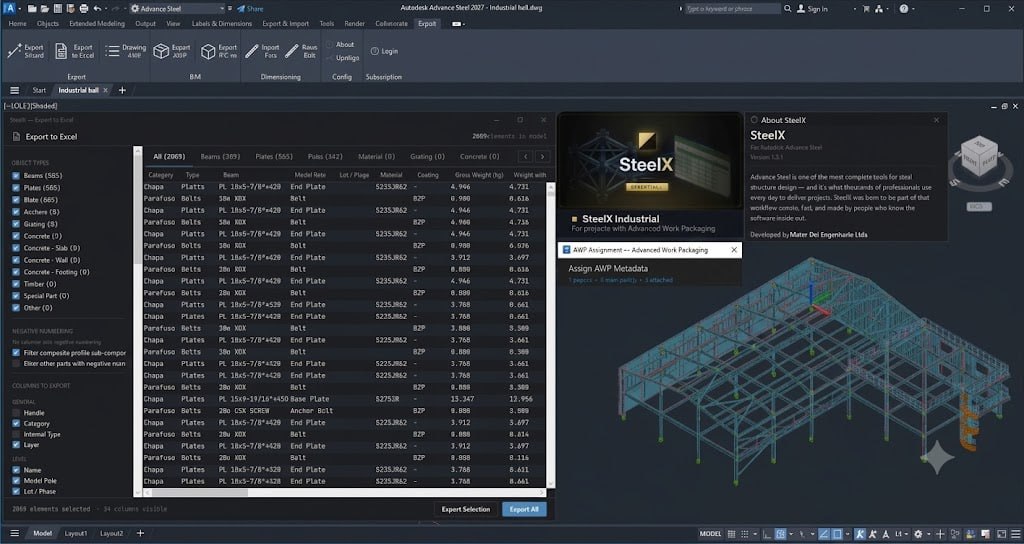
Task: Open the file tabs hamburger menu beside Start
Action: (x=14, y=90)
